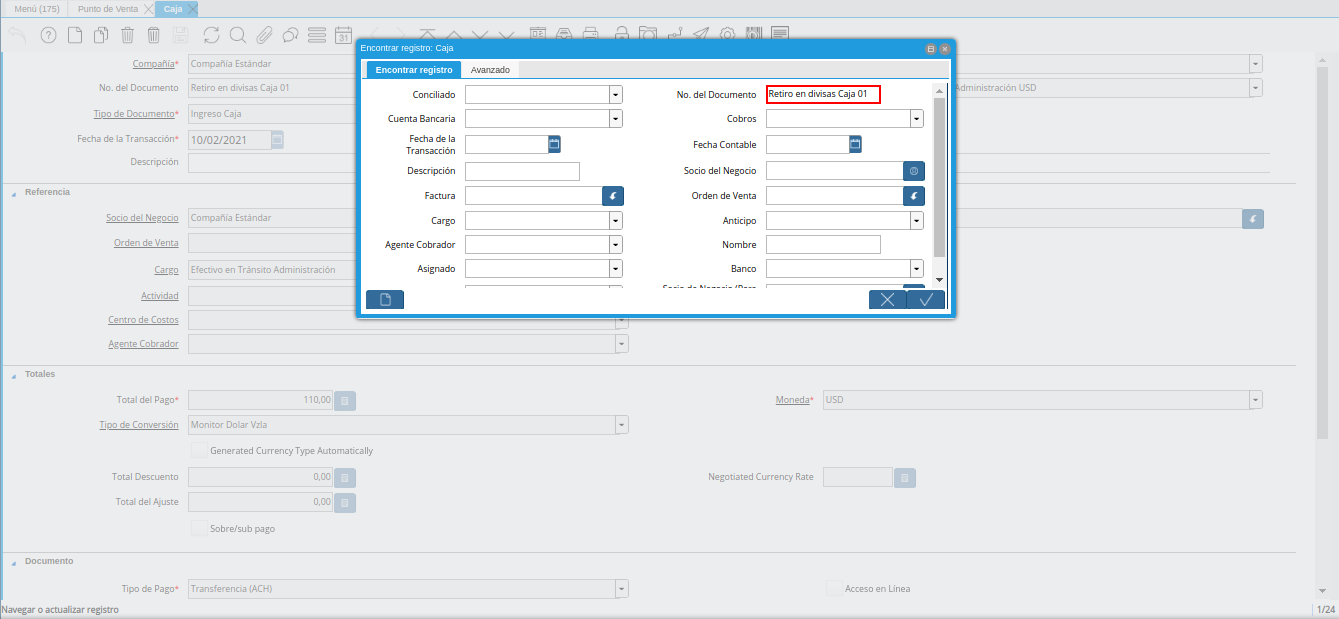Click the new record icon in find dialog
This screenshot has width=1339, height=619.
coord(385,300)
